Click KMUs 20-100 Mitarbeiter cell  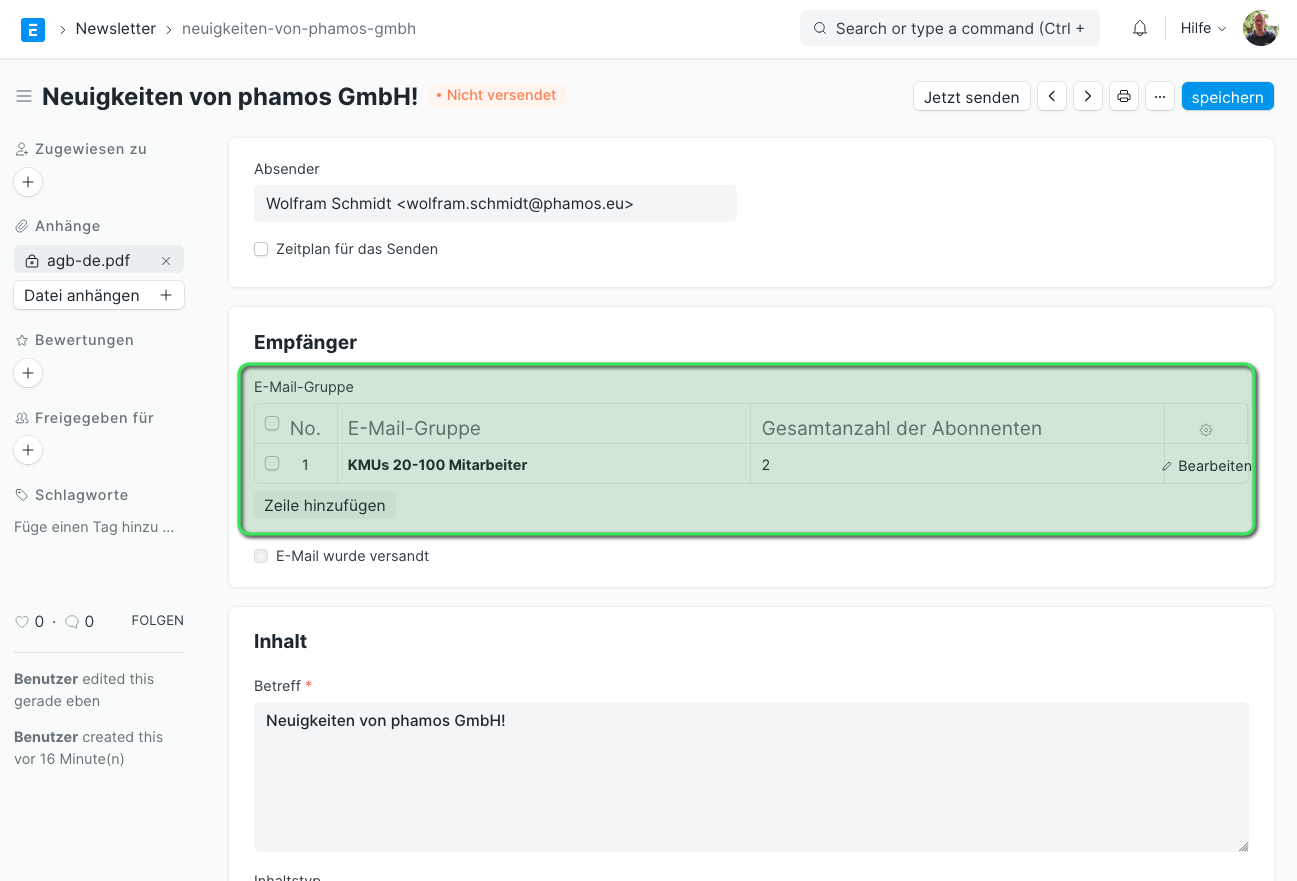[x=544, y=465]
